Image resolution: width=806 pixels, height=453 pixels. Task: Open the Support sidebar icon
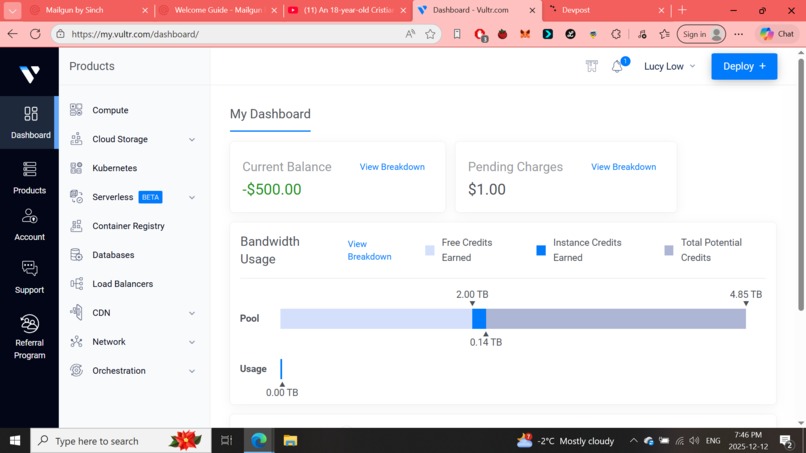coord(29,268)
